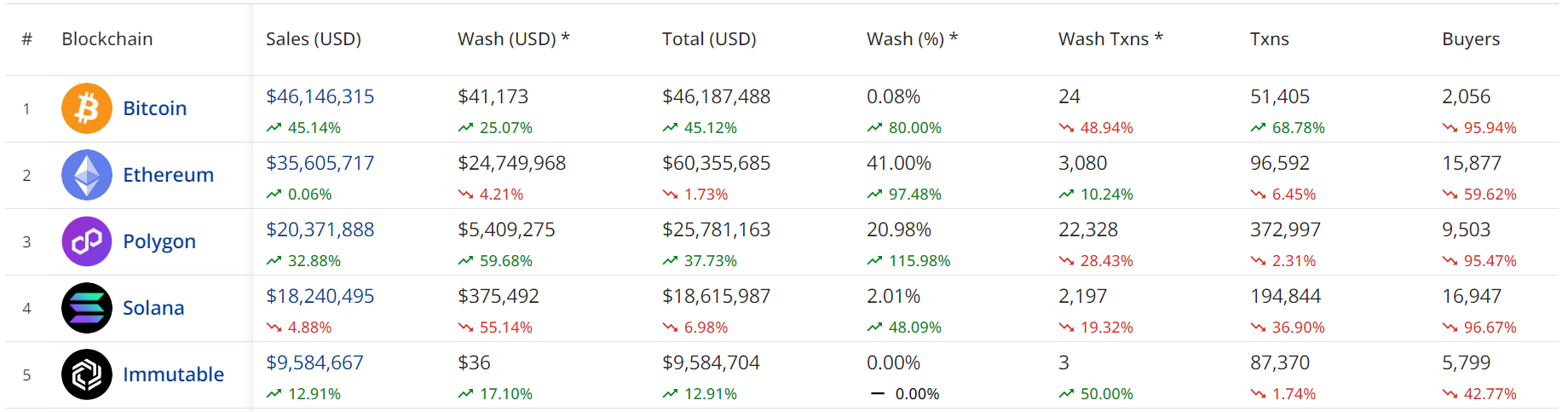Open the Solana blockchain link

click(x=153, y=308)
